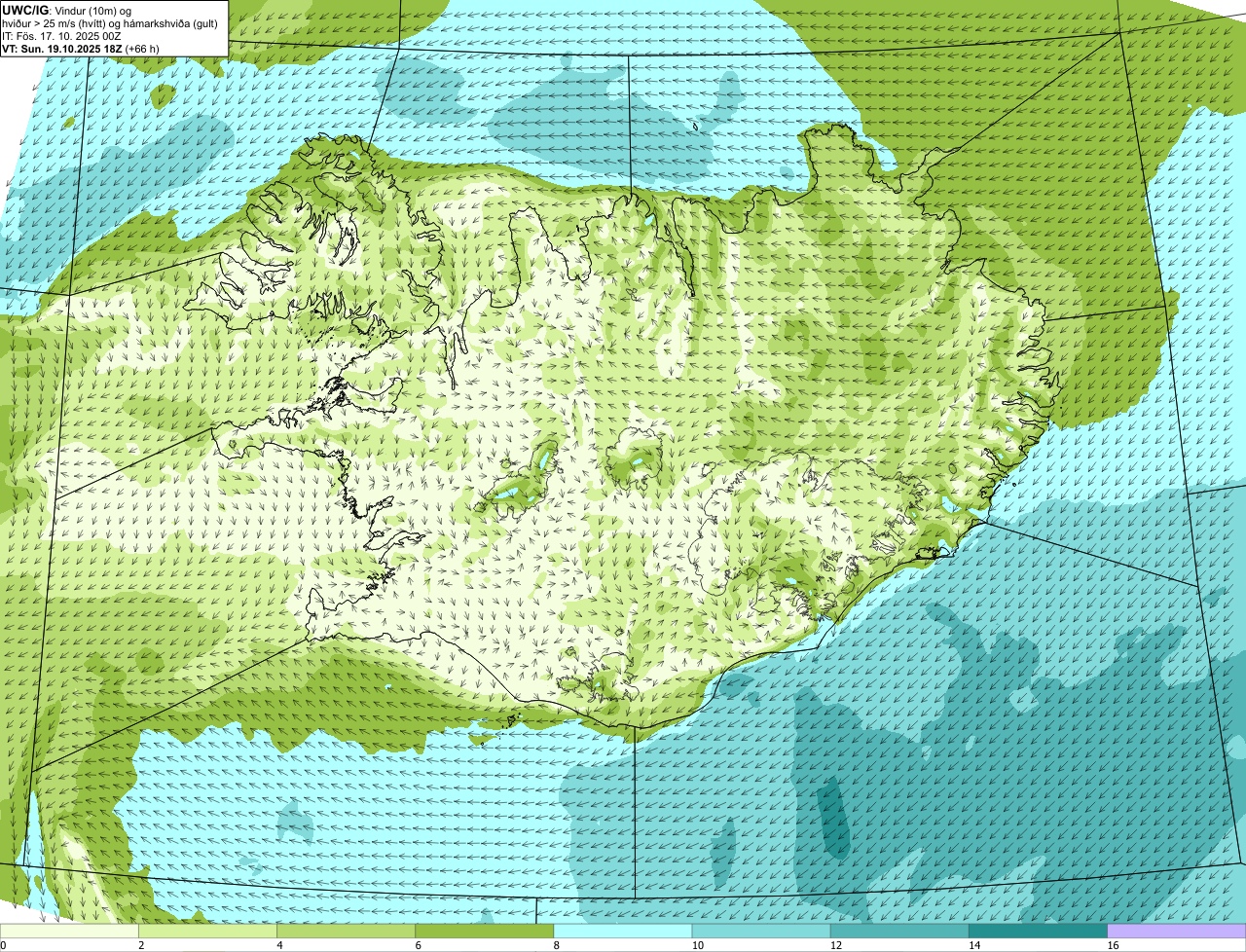Click the legend value label 6

click(x=419, y=945)
